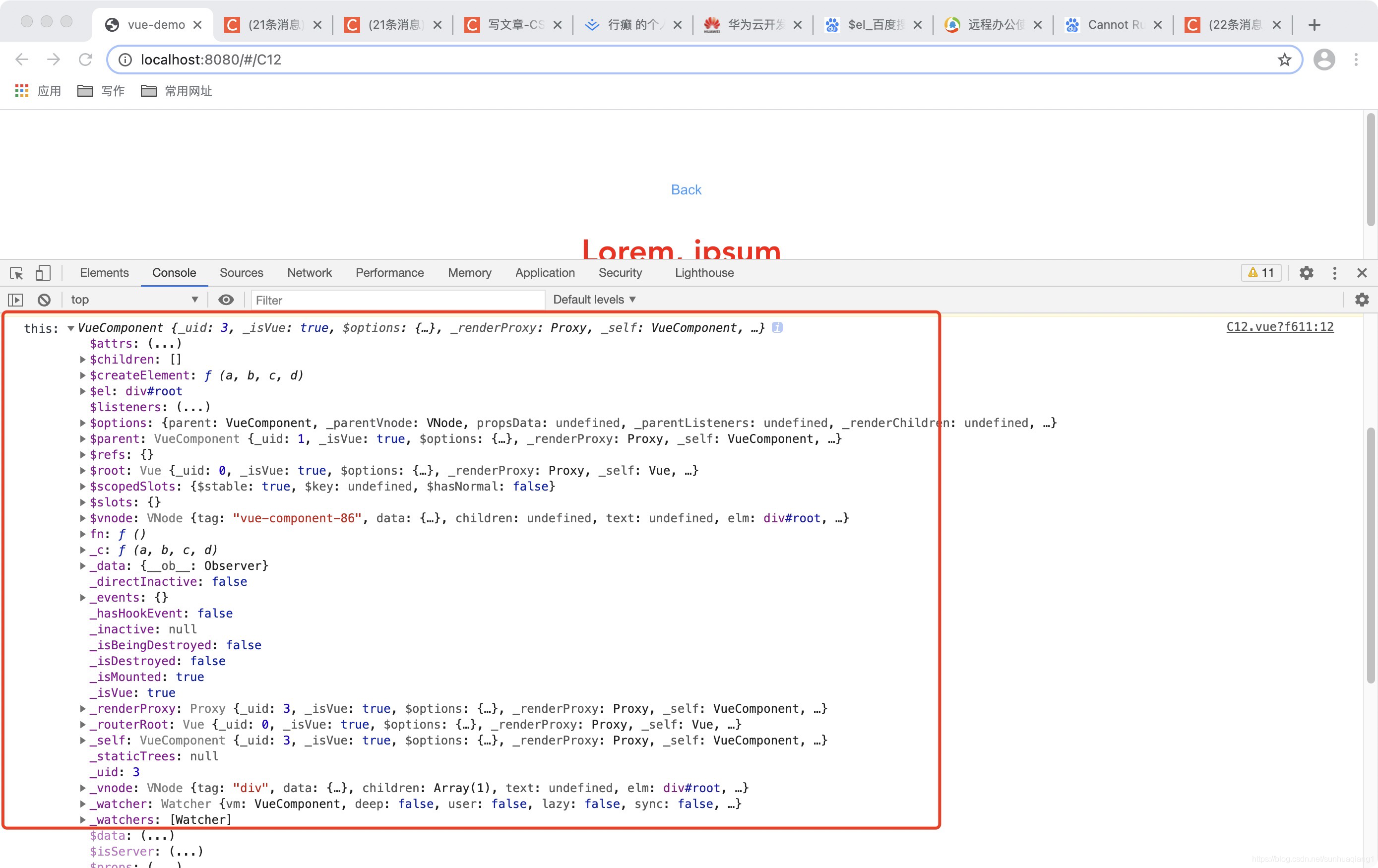
Task: Bookmark page with star icon
Action: [1284, 60]
